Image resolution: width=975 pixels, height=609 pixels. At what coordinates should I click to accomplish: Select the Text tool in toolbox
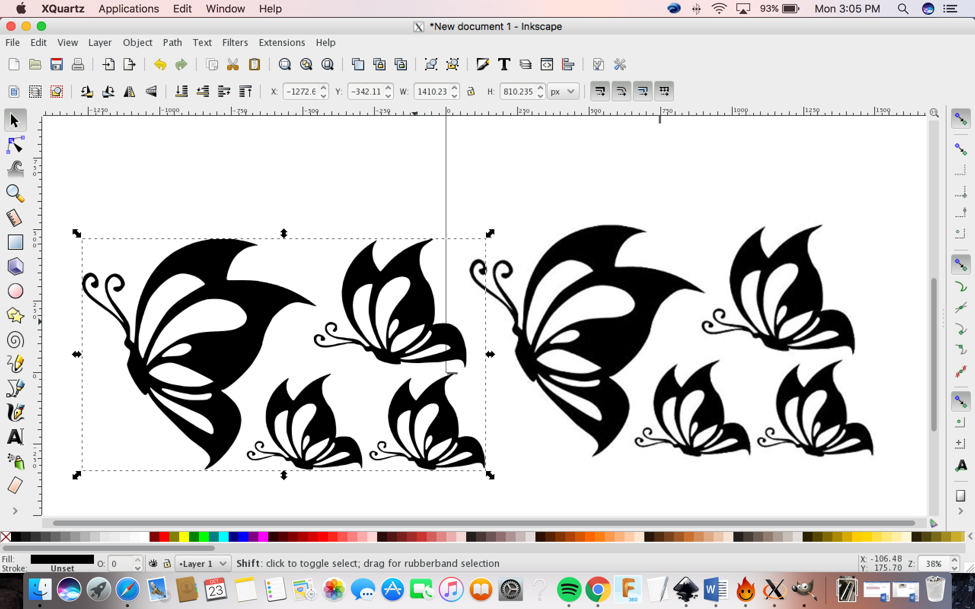pos(15,437)
